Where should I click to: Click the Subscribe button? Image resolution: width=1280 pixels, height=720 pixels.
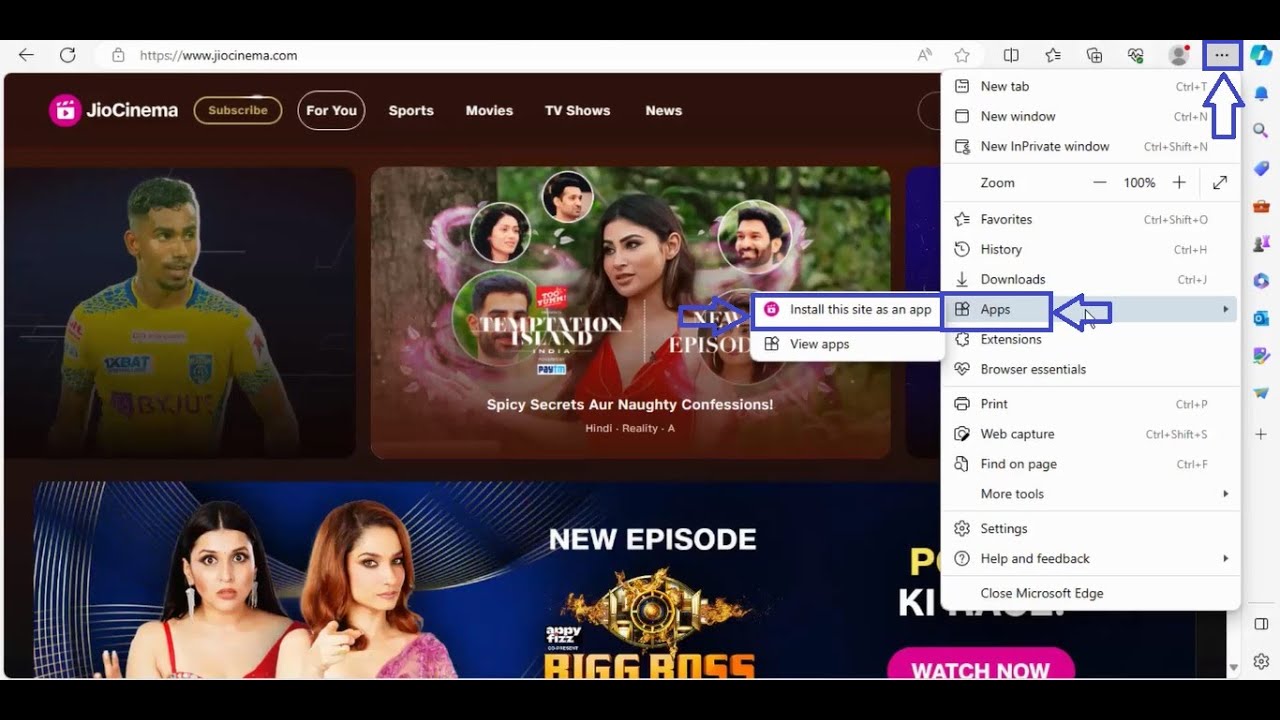pos(238,110)
